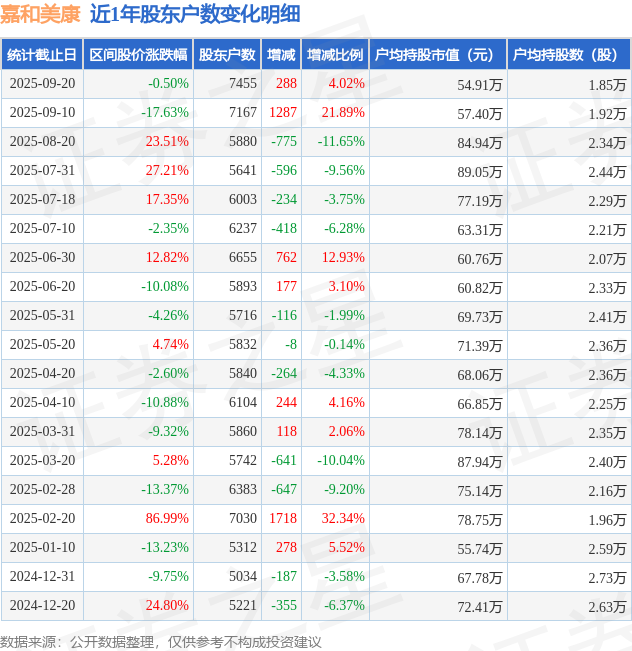632x651 pixels.
Task: Select the 2025-09-20 date cell
Action: pyautogui.click(x=41, y=84)
